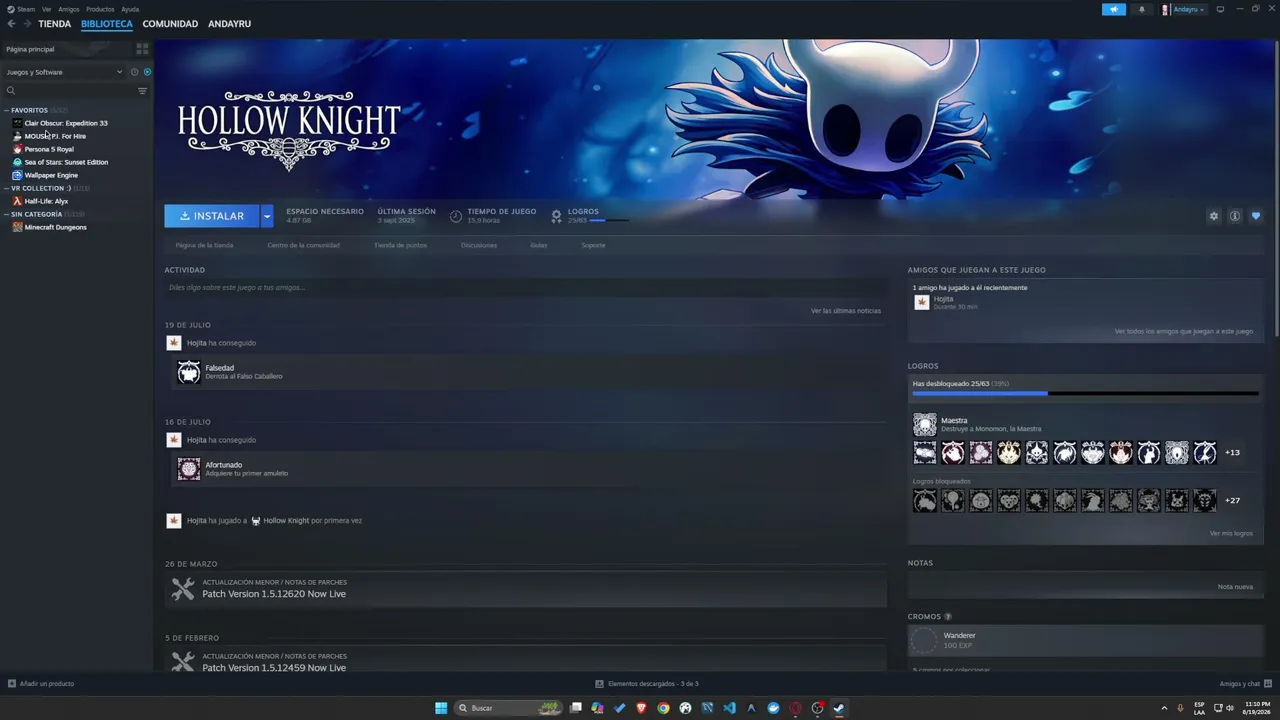The image size is (1280, 720).
Task: Open the Afortunado achievement icon
Action: 189,469
